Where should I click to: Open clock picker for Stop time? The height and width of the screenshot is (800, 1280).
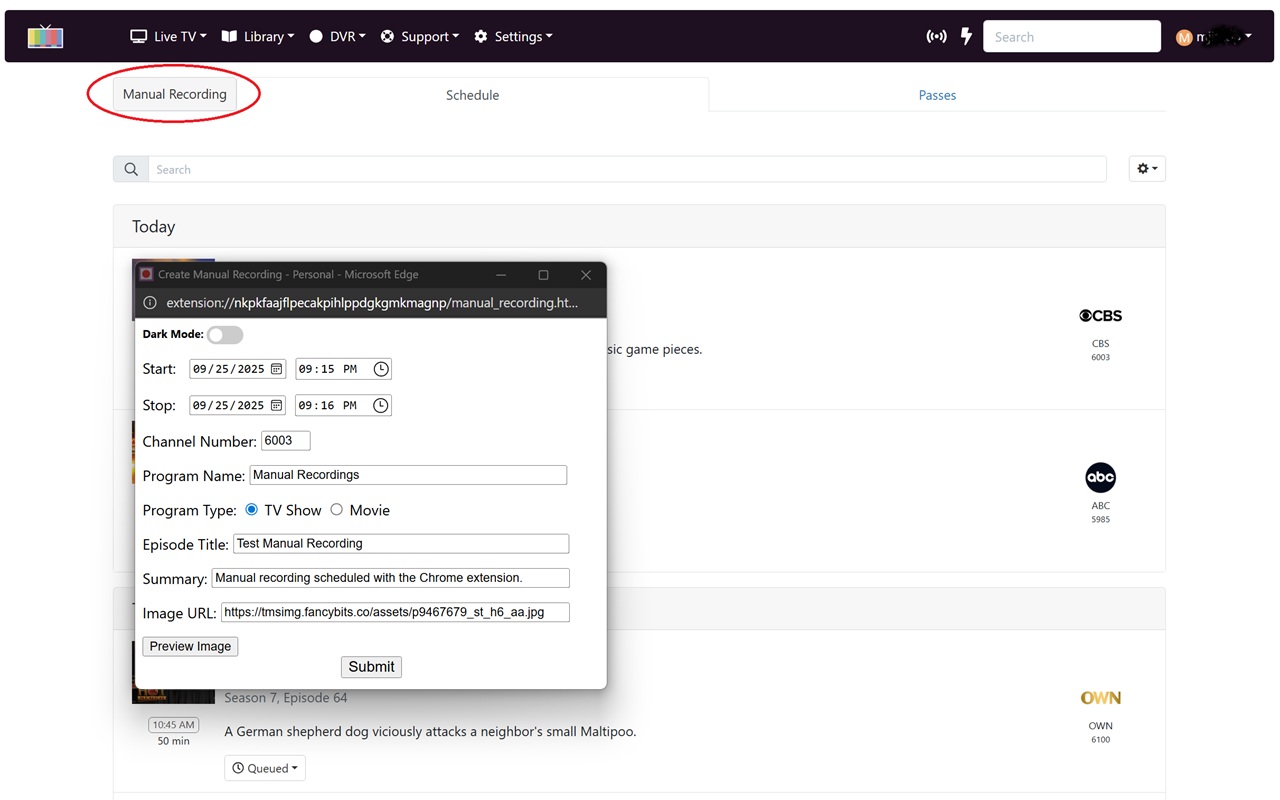(381, 405)
